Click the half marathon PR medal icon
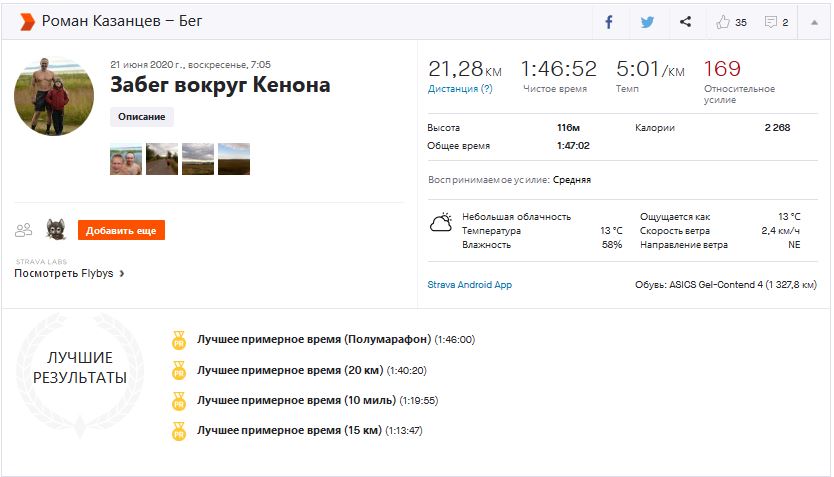Screen dimensions: 834x477 [x=179, y=339]
